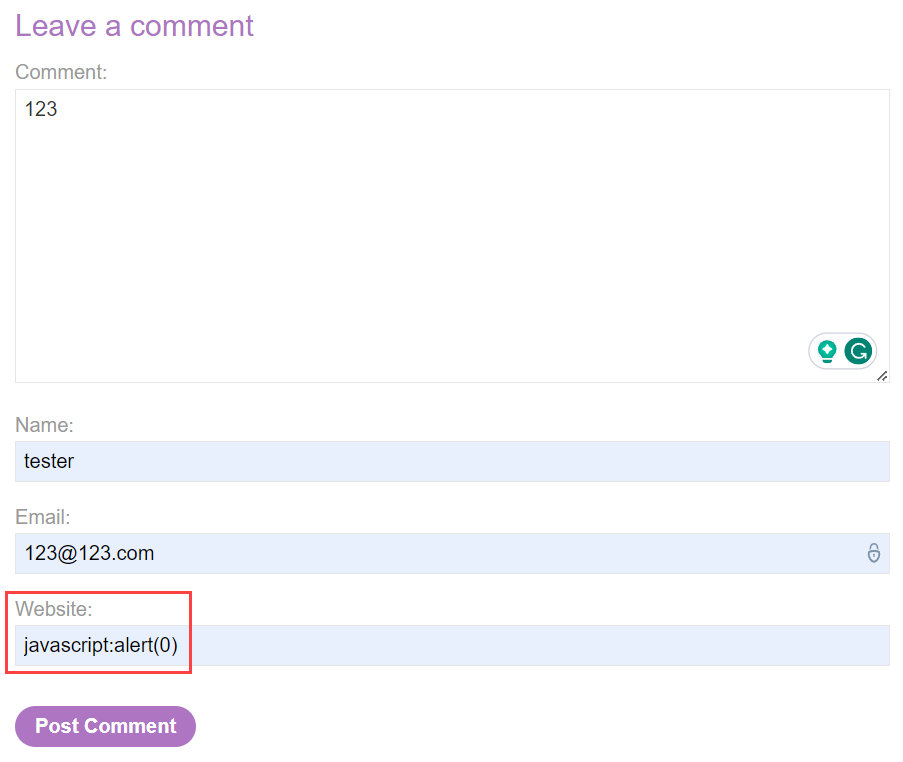Click the "Name:" field label
Image resolution: width=903 pixels, height=762 pixels.
pyautogui.click(x=44, y=425)
